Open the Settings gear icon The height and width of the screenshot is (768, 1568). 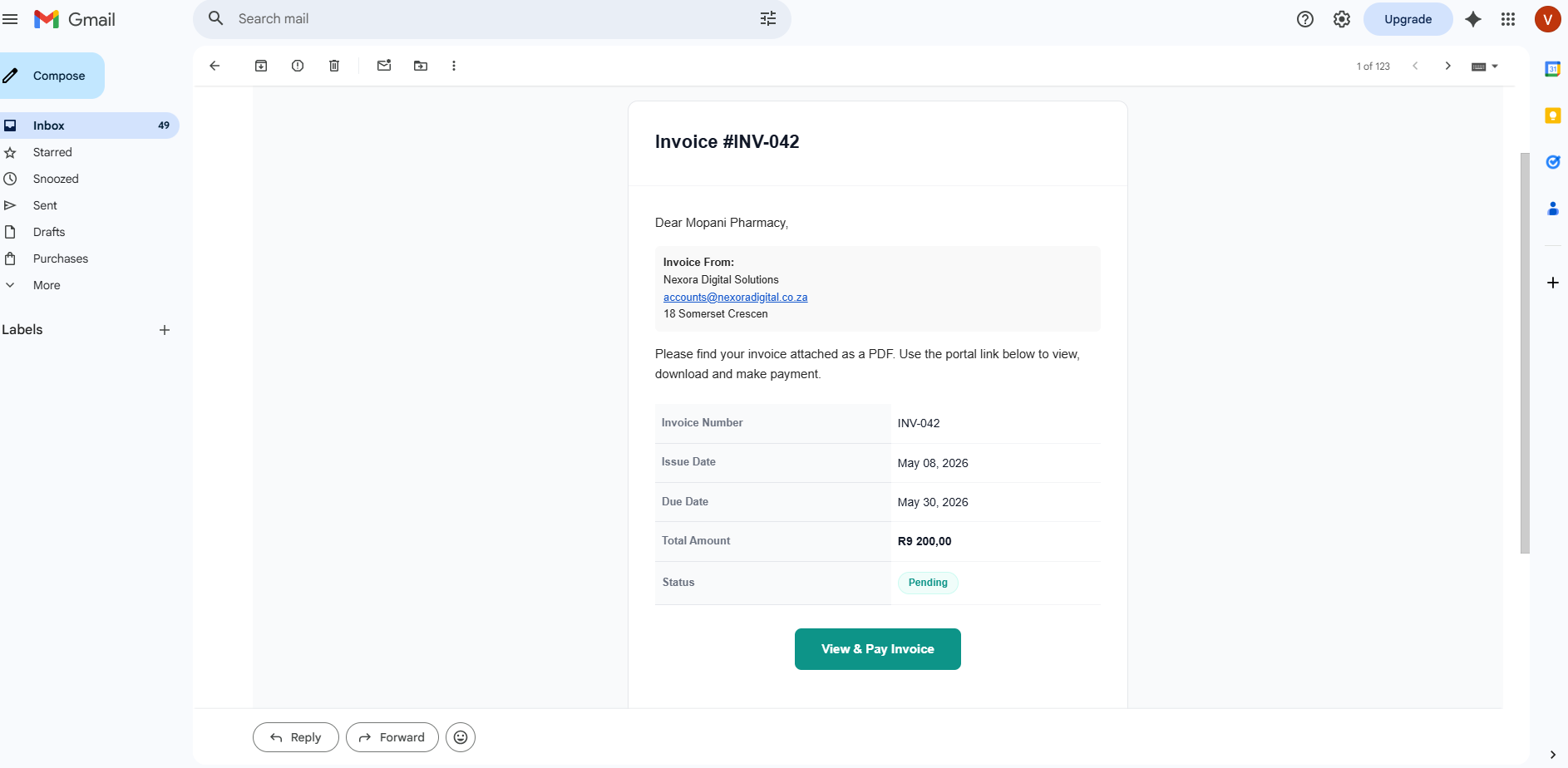point(1342,19)
